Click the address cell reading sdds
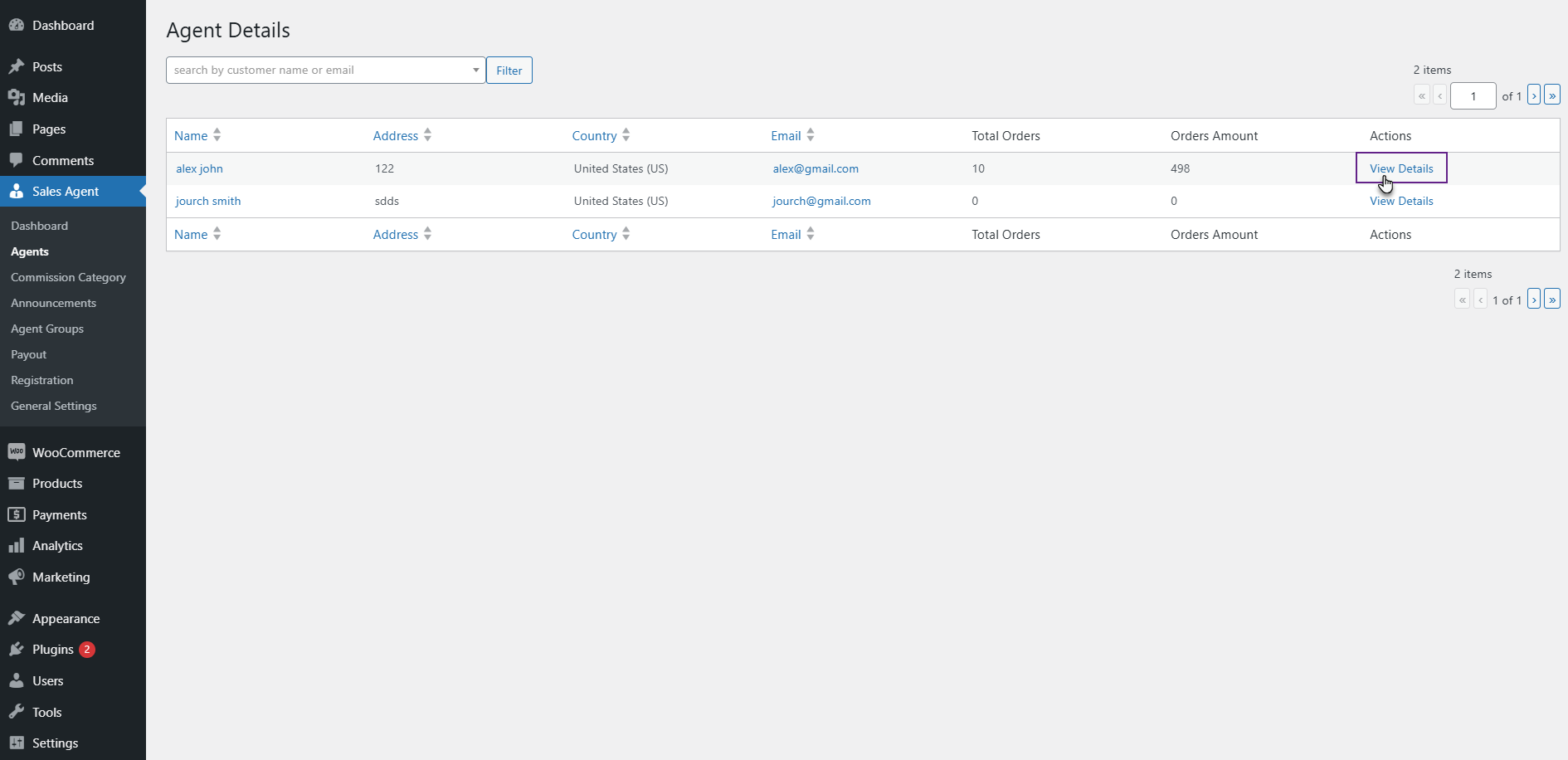1568x760 pixels. 387,201
